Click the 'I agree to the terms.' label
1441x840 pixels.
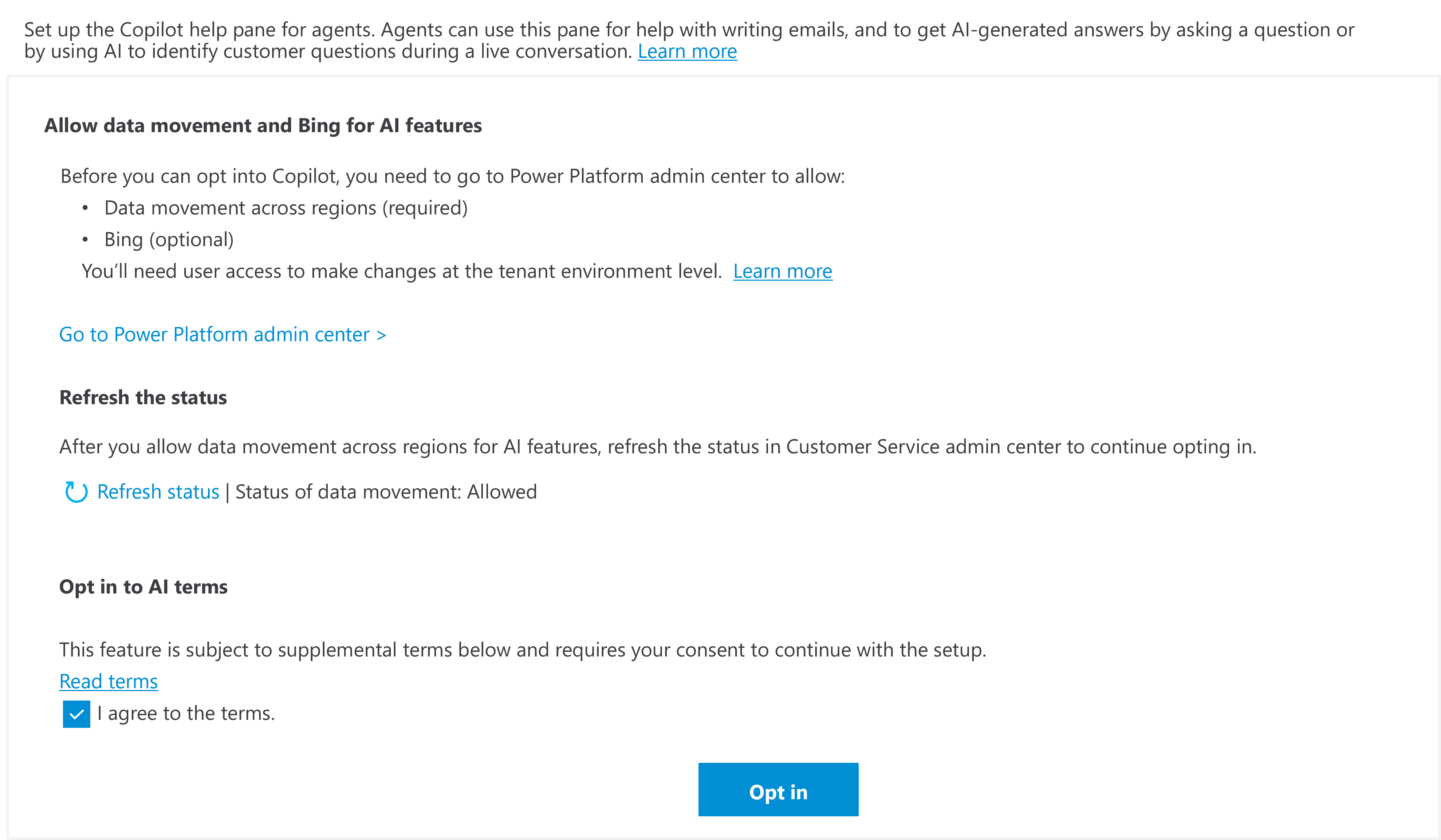tap(186, 714)
